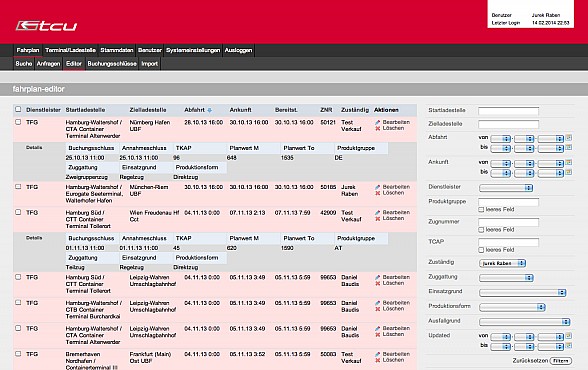Check the row checkbox for Wien Freudenau
Image resolution: width=588 pixels, height=370 pixels.
click(18, 212)
